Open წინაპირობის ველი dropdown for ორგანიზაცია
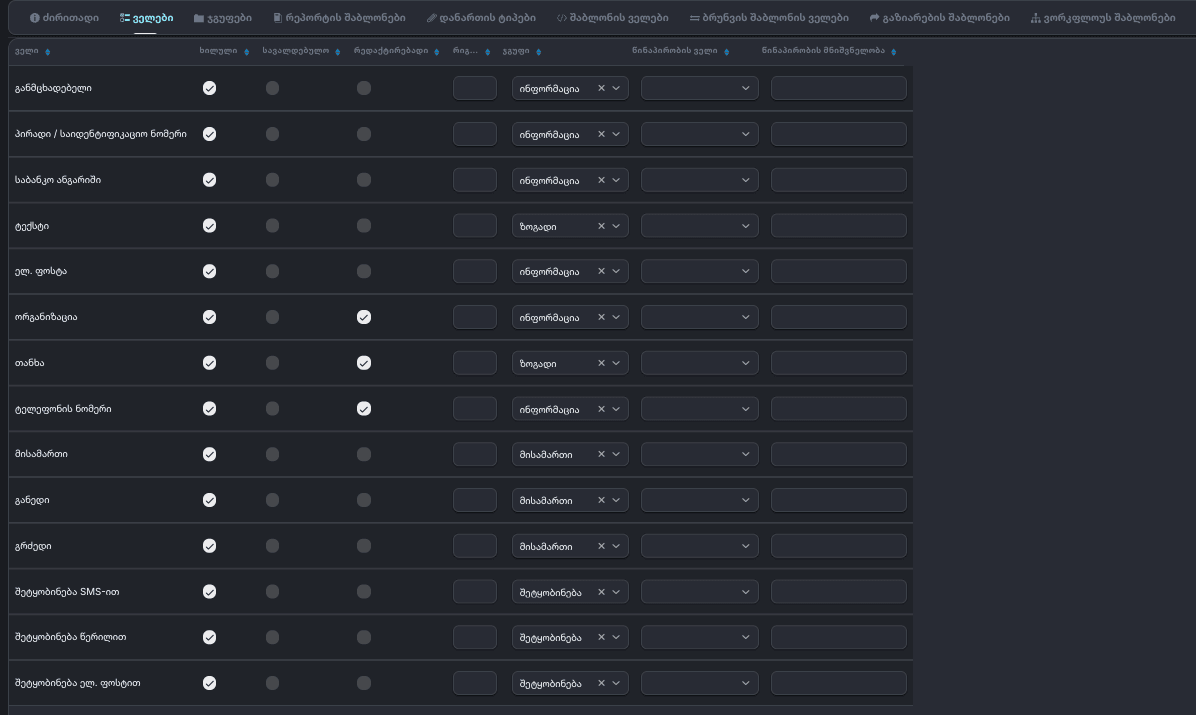This screenshot has width=1196, height=715. [x=699, y=317]
